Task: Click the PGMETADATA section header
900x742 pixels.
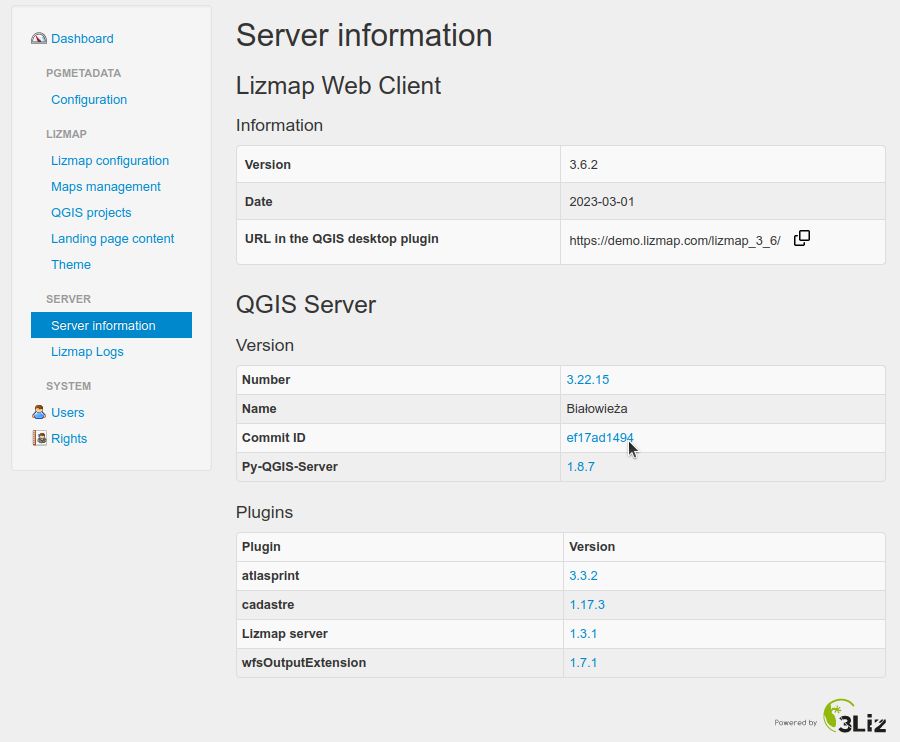Action: click(x=83, y=73)
